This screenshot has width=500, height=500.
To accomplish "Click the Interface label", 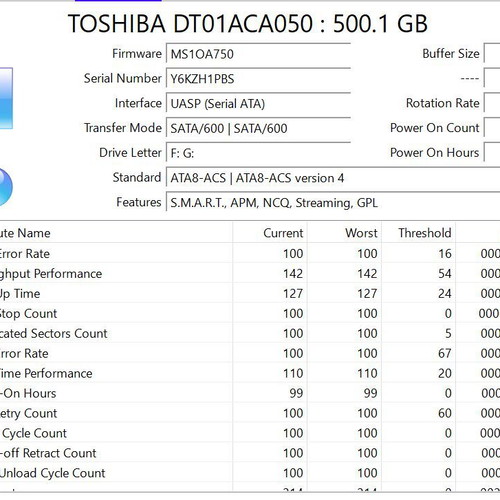I will [138, 103].
